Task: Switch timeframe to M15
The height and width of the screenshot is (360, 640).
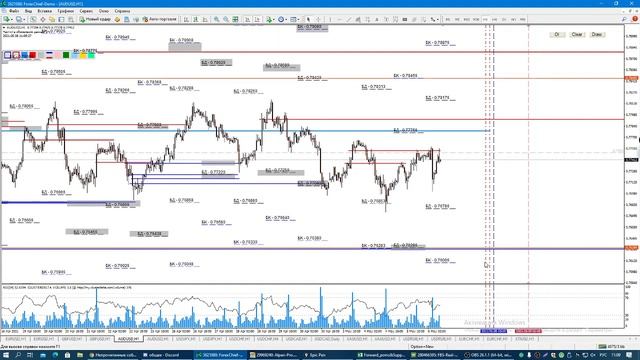Action: [x=467, y=19]
